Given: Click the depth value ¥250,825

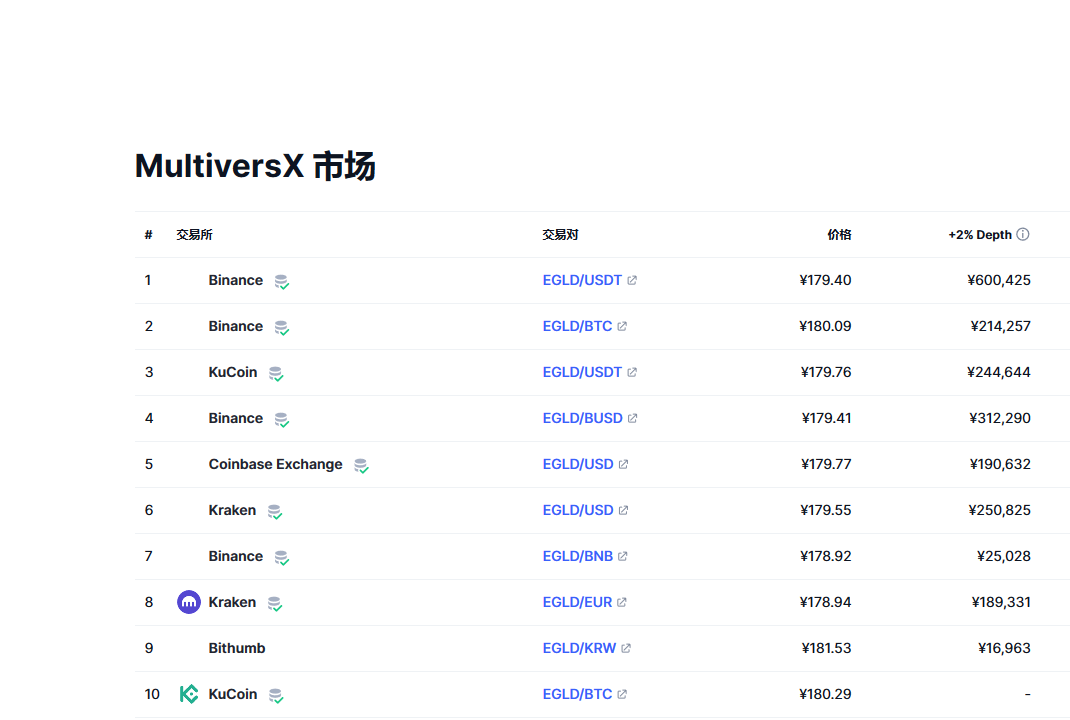Looking at the screenshot, I should (x=1000, y=510).
